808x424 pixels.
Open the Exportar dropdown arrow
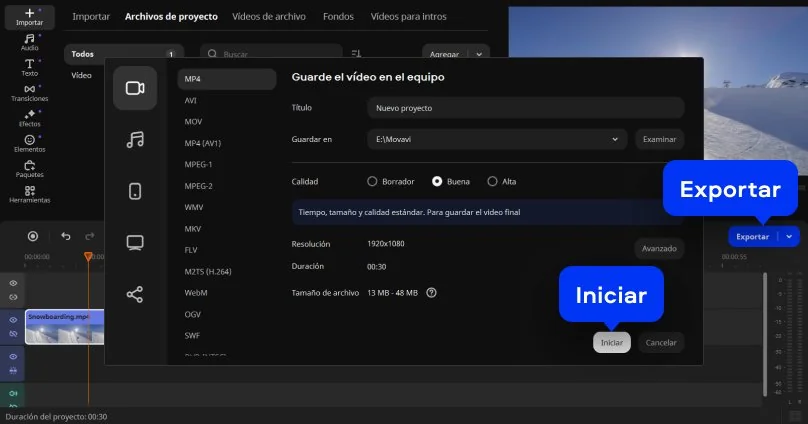[x=790, y=237]
